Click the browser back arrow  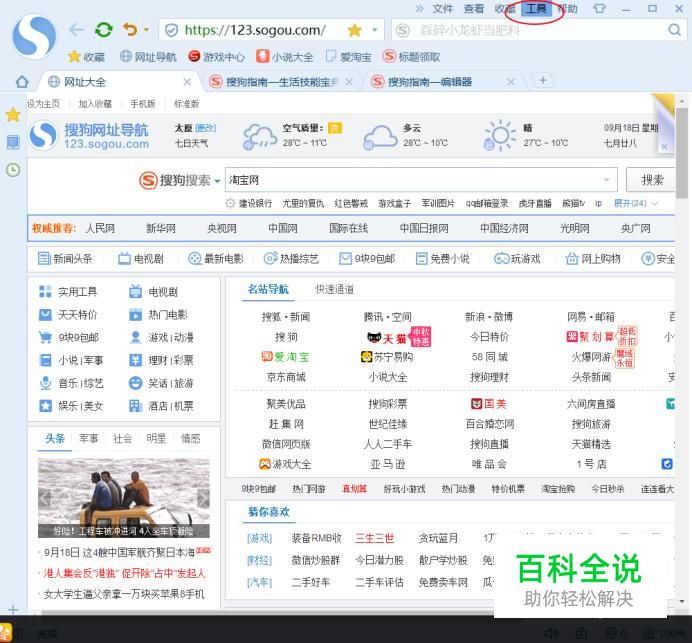pos(76,30)
